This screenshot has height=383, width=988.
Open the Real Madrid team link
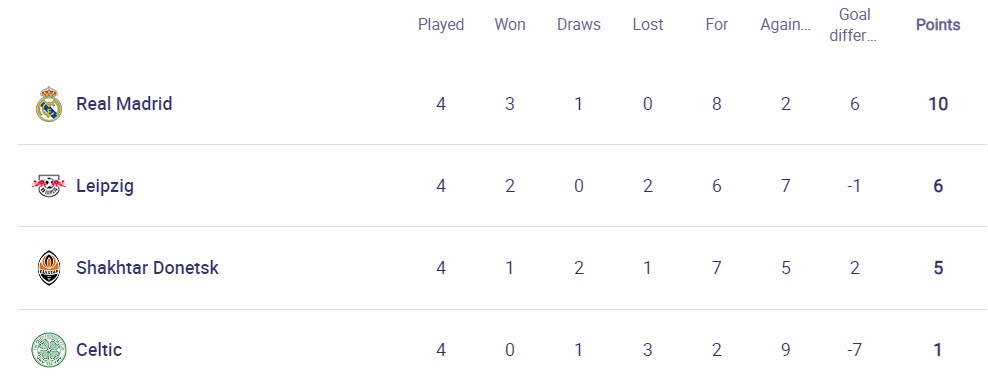(x=124, y=103)
